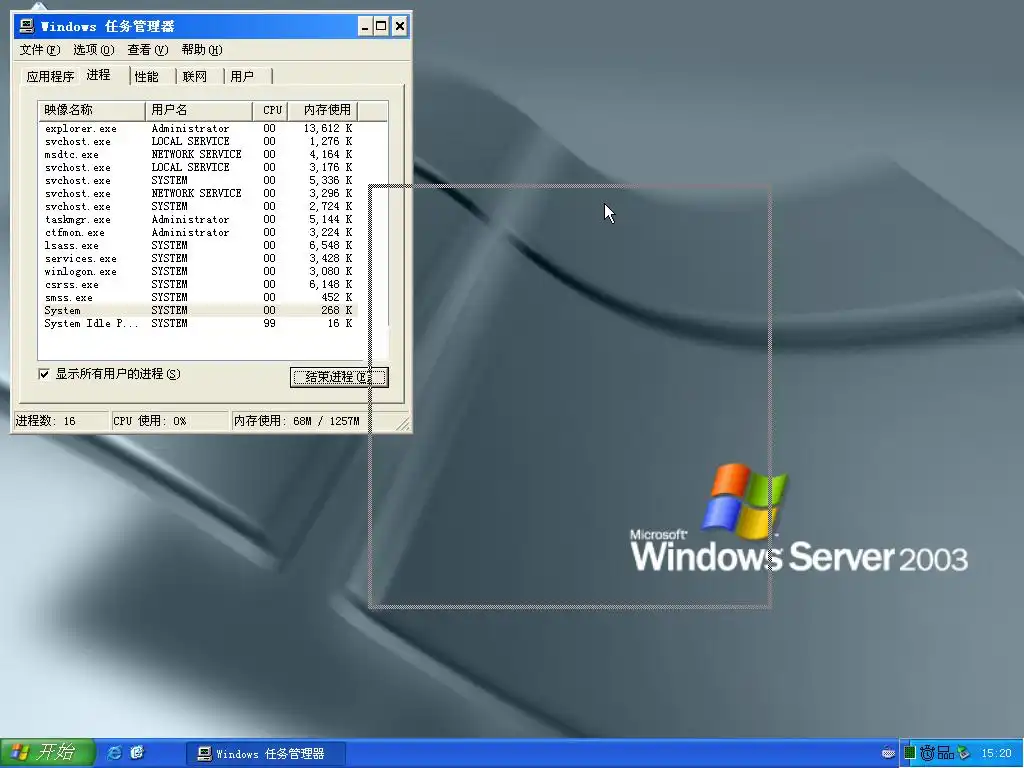Click the tray icon with three boxes
The image size is (1024, 768).
[x=945, y=753]
